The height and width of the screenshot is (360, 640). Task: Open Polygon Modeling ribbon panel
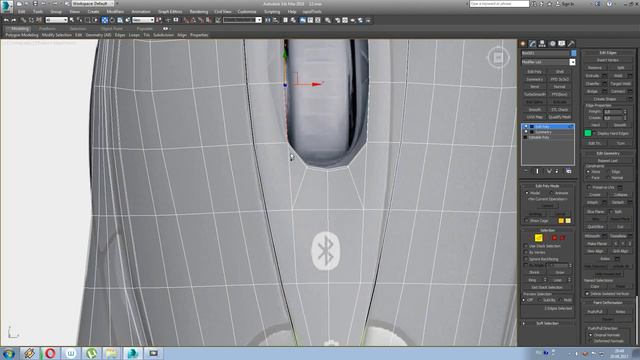click(x=22, y=35)
